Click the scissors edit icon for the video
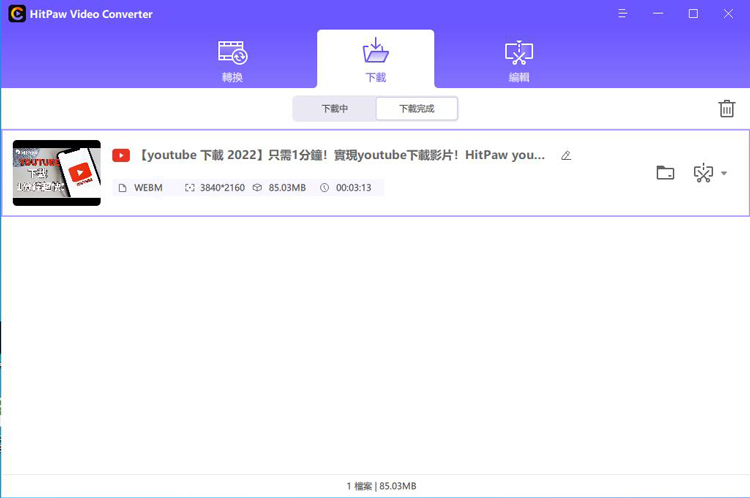Screen dimensions: 750x498 [x=703, y=173]
